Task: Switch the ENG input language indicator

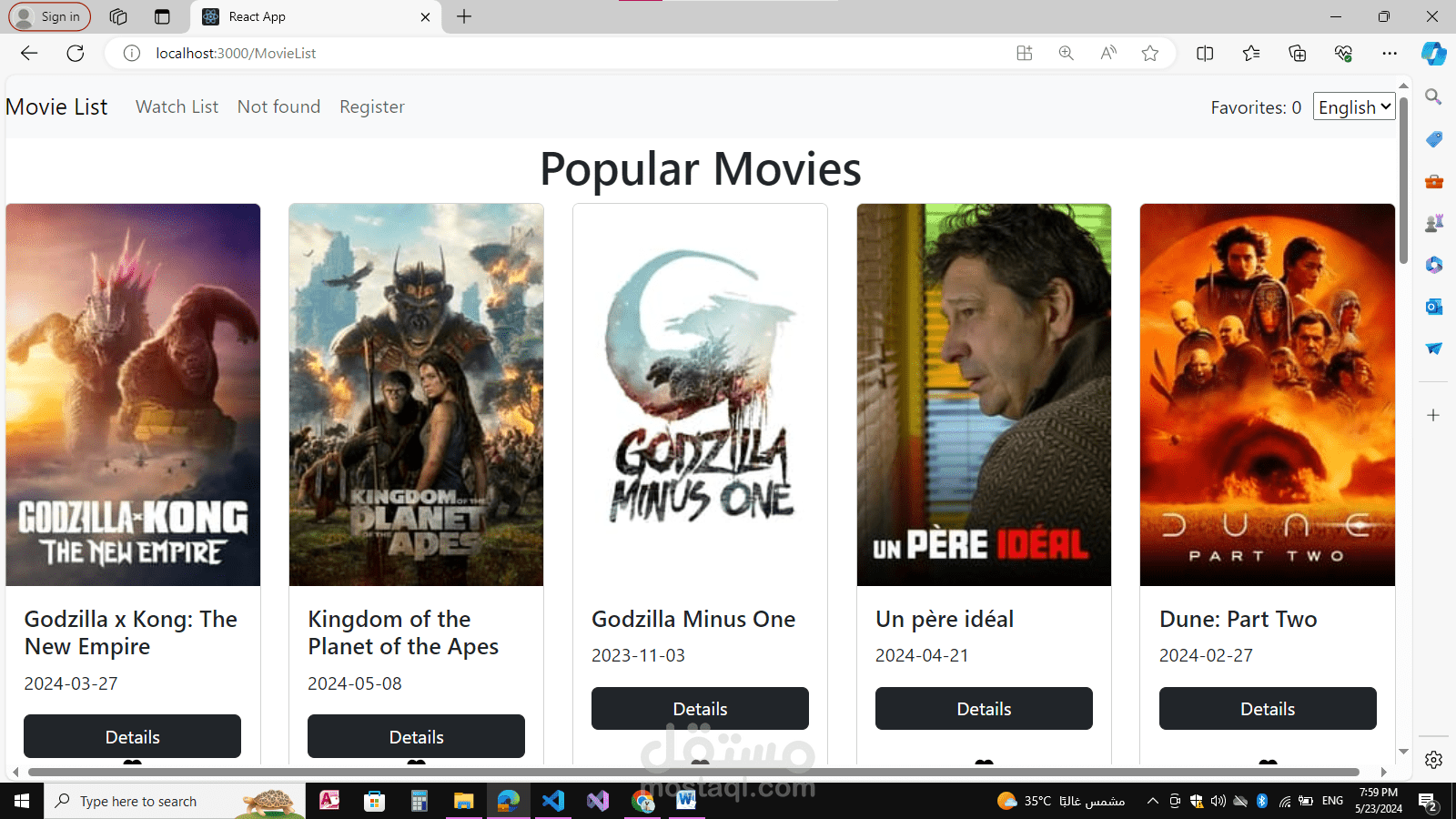Action: (x=1332, y=801)
